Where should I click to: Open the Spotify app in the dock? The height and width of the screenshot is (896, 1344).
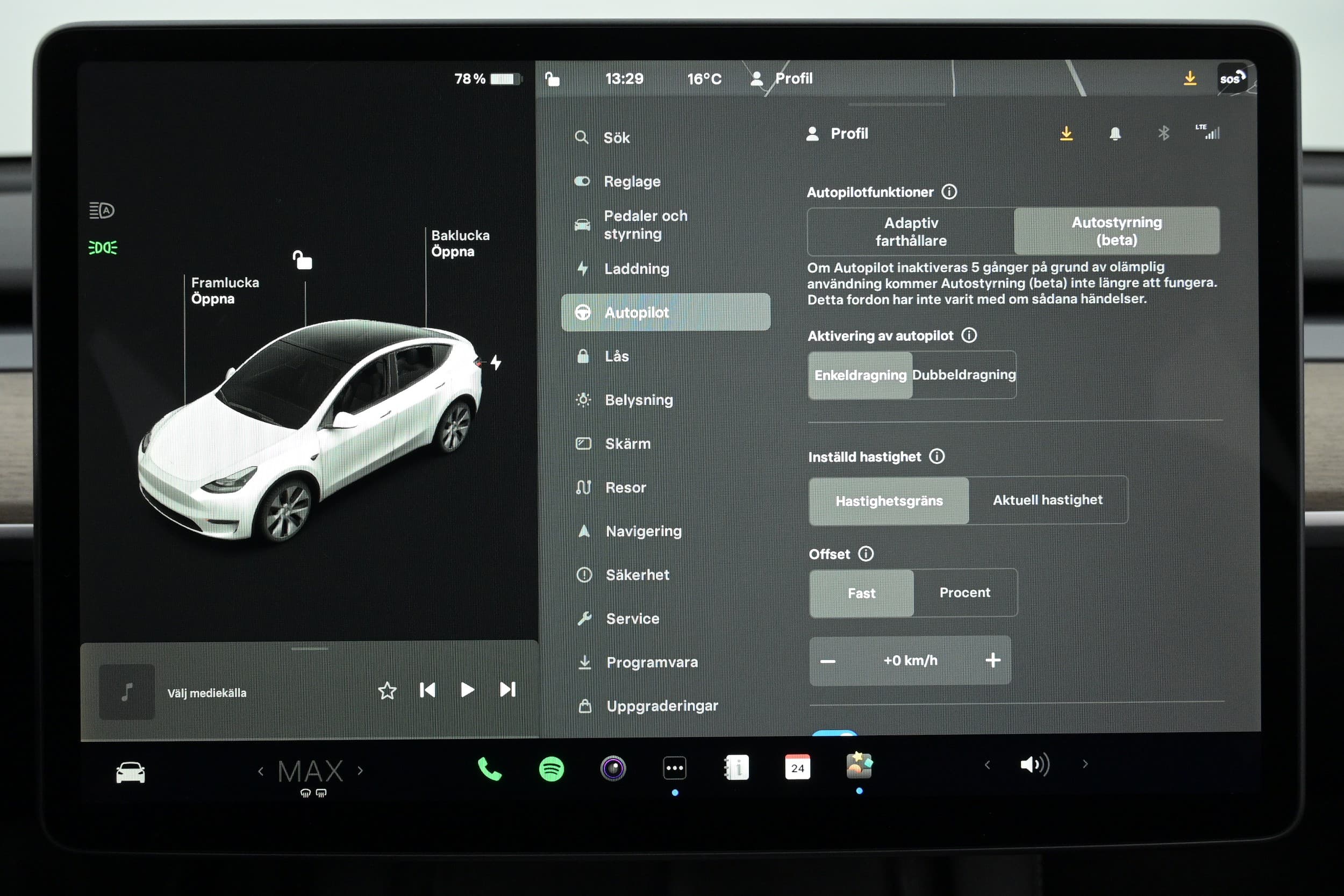tap(552, 769)
